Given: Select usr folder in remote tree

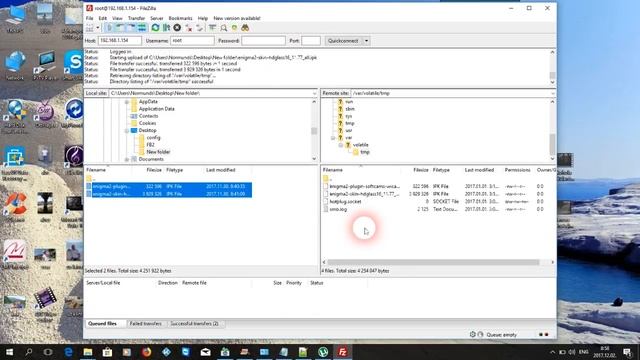Looking at the screenshot, I should coord(349,131).
